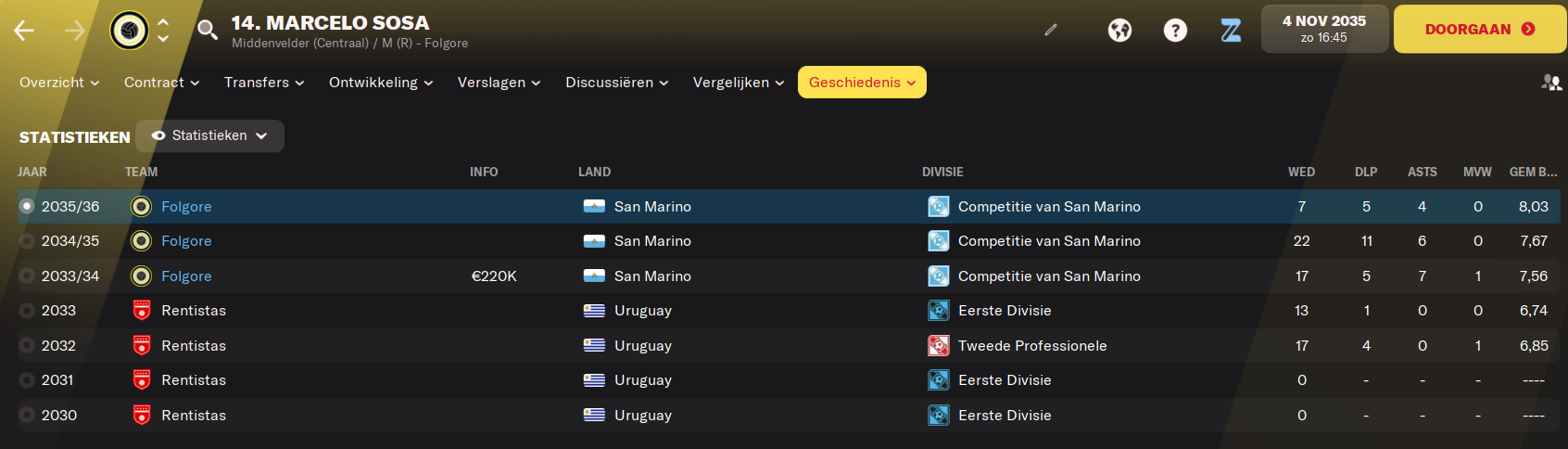Open the help question mark icon

point(1175,31)
